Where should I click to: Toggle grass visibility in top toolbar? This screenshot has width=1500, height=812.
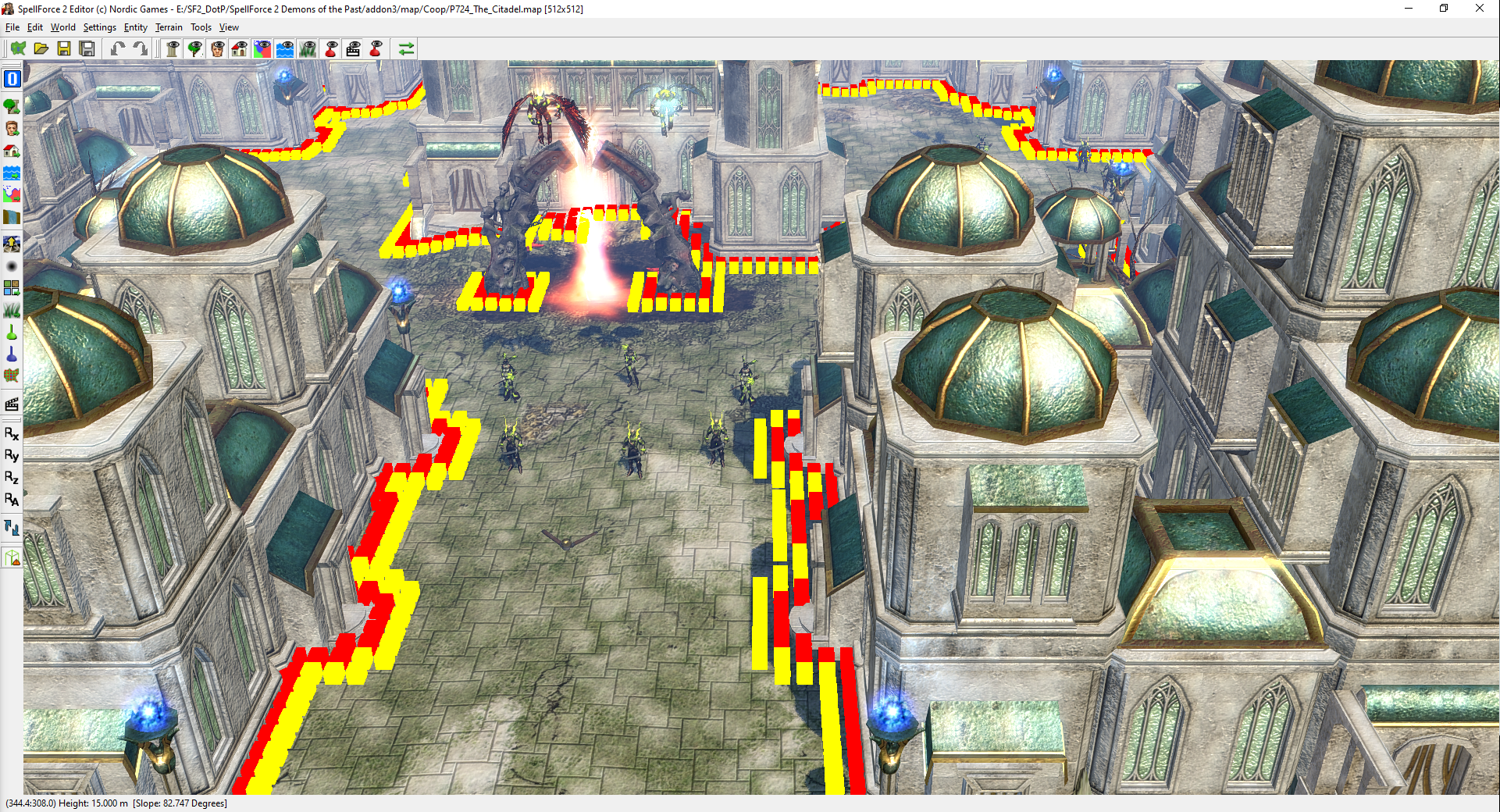[x=308, y=49]
